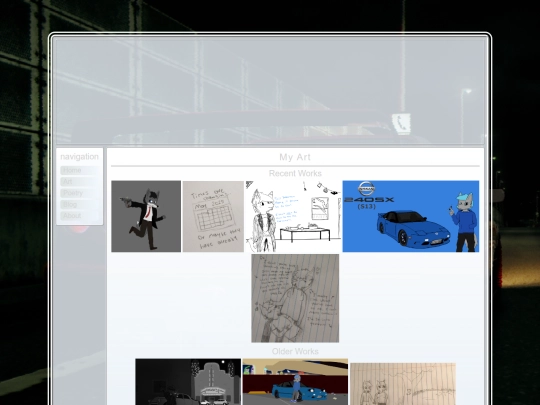Click the Recent Works section heading
540x405 pixels.
pos(295,173)
